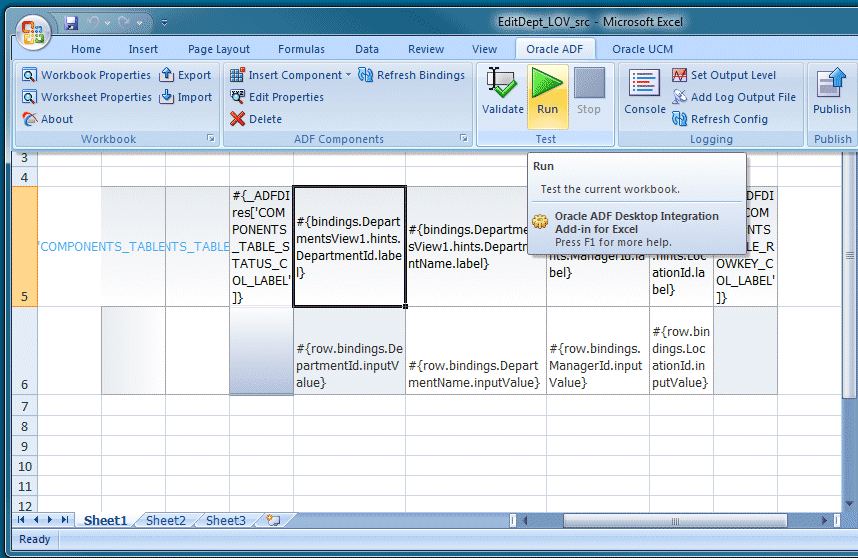The width and height of the screenshot is (858, 558).
Task: Click the horizontal scrollbar thumb
Action: tap(675, 520)
